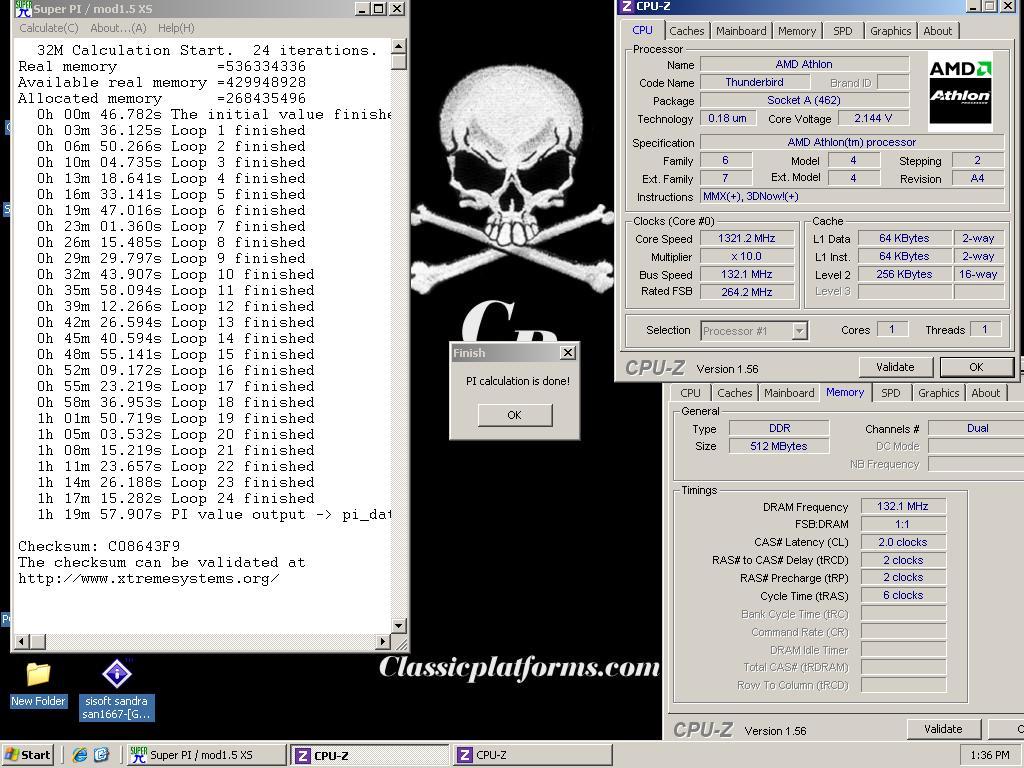
Task: Open SPD tab in top CPU-Z window
Action: pos(842,31)
